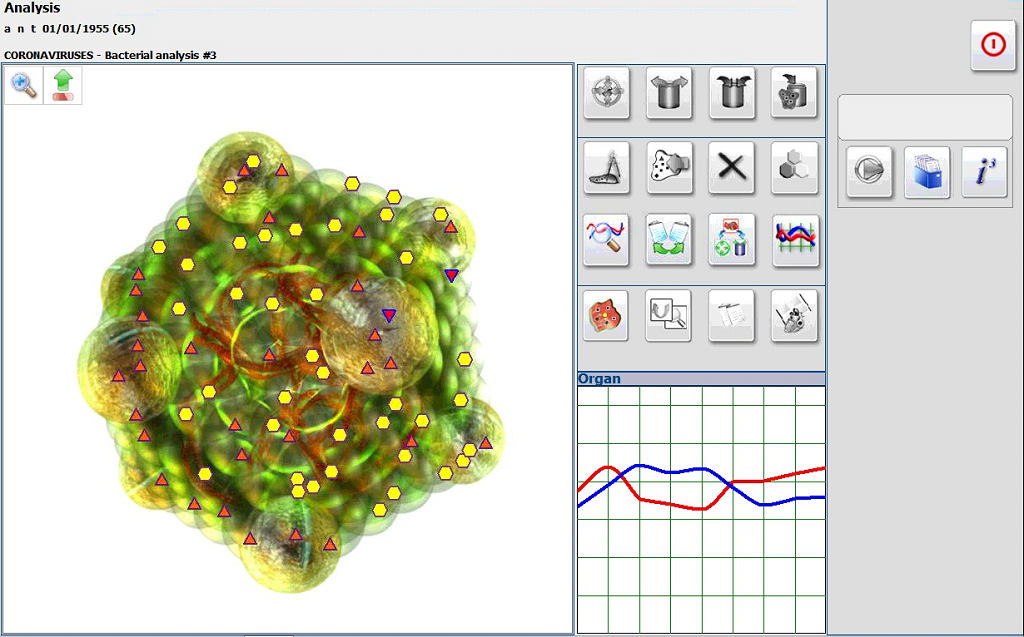Click the images with magnifier search icon
Screen dimensions: 1024x637
pyautogui.click(x=669, y=315)
